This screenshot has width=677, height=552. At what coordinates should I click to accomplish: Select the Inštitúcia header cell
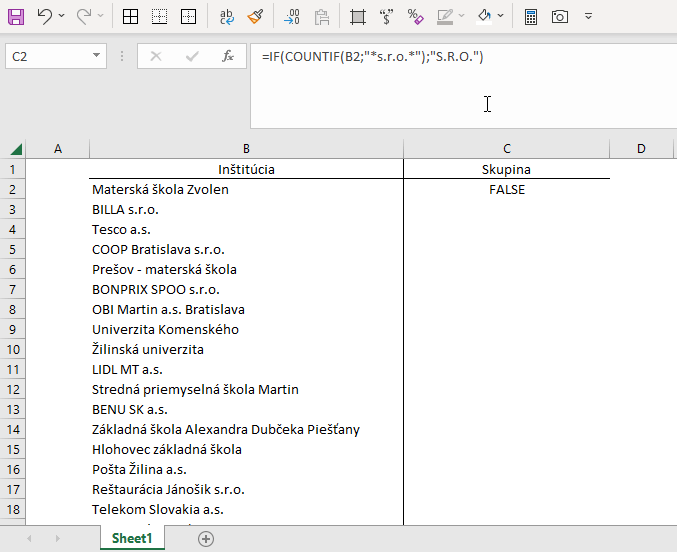246,169
